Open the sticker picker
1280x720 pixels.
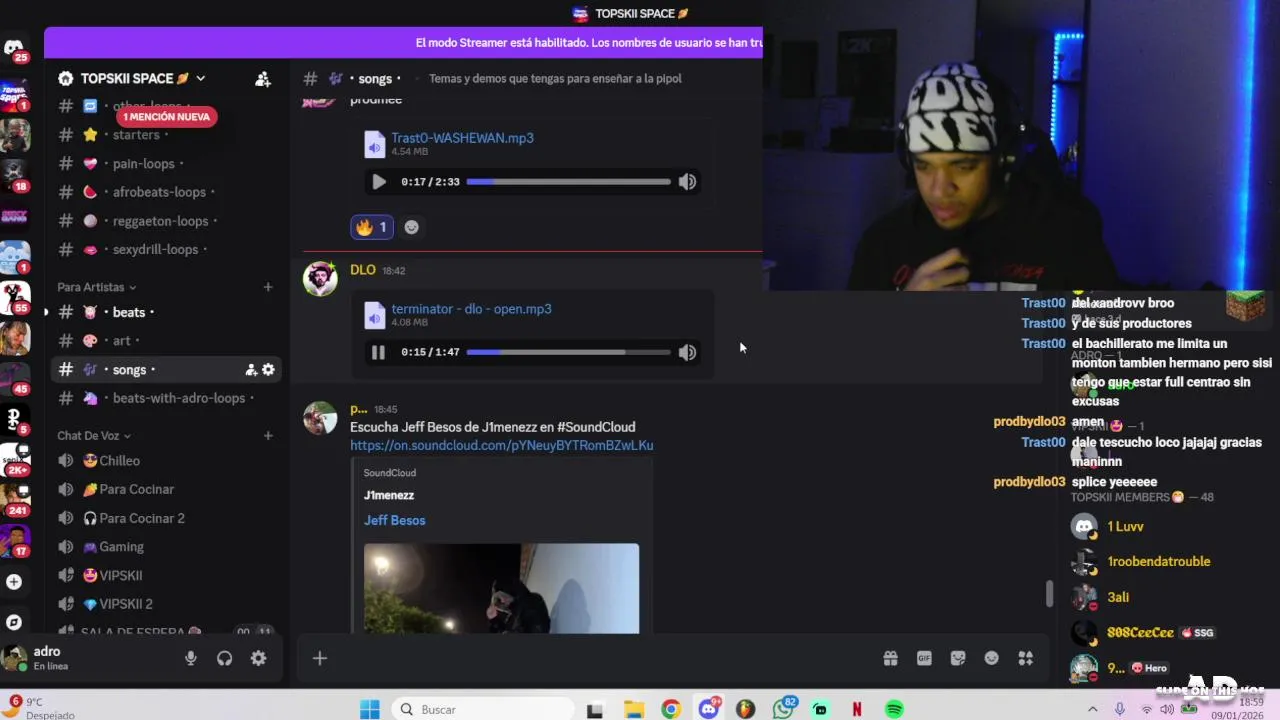click(x=958, y=658)
